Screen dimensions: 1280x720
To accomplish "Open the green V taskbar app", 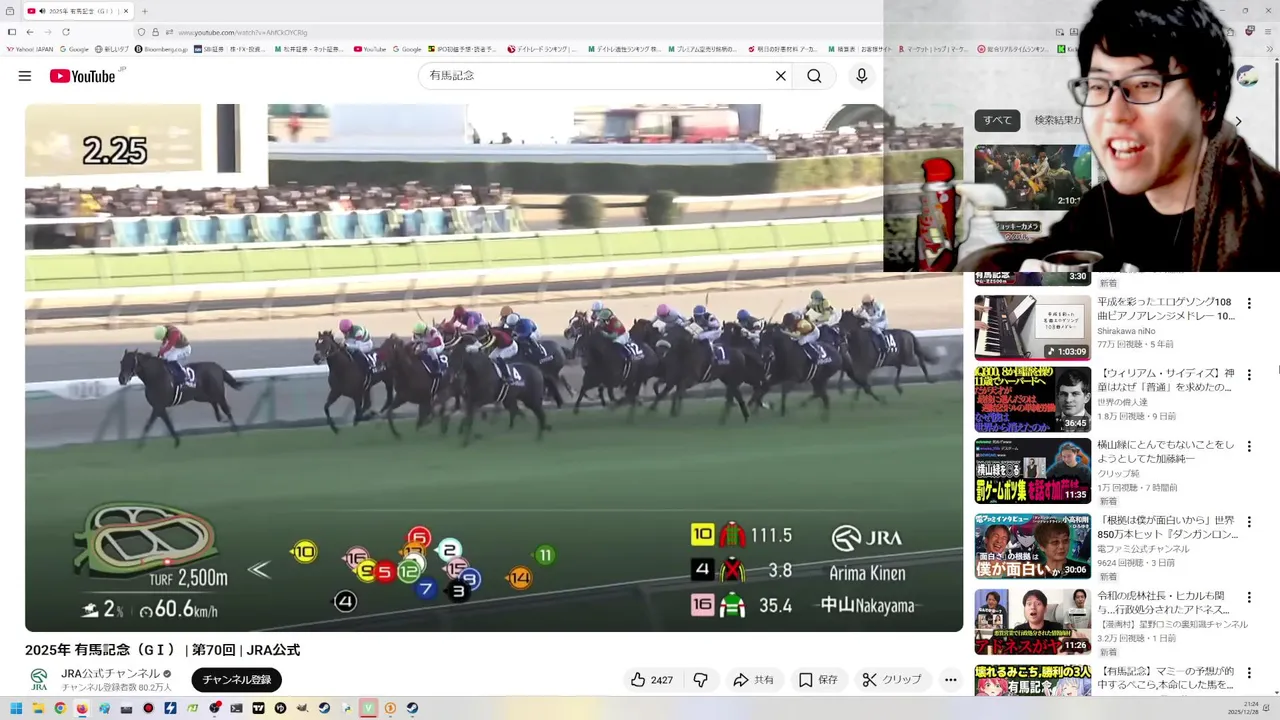I will click(x=368, y=708).
